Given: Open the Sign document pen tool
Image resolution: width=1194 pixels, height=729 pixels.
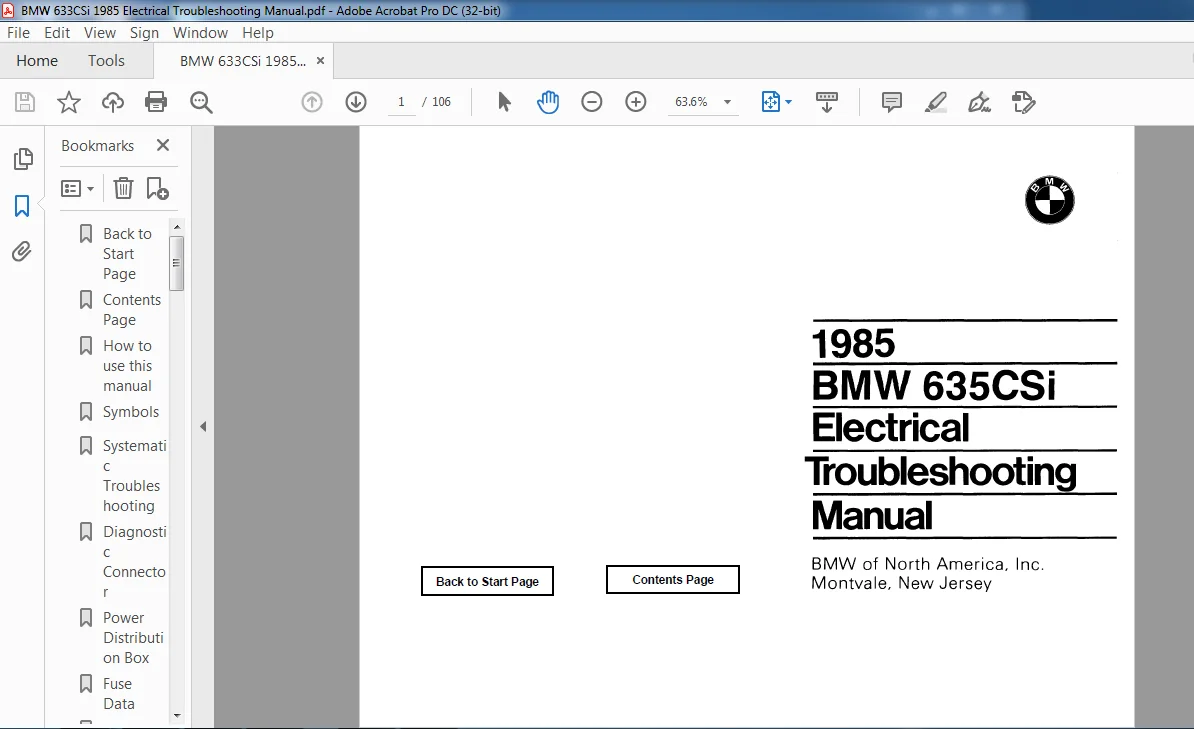Looking at the screenshot, I should [x=979, y=102].
